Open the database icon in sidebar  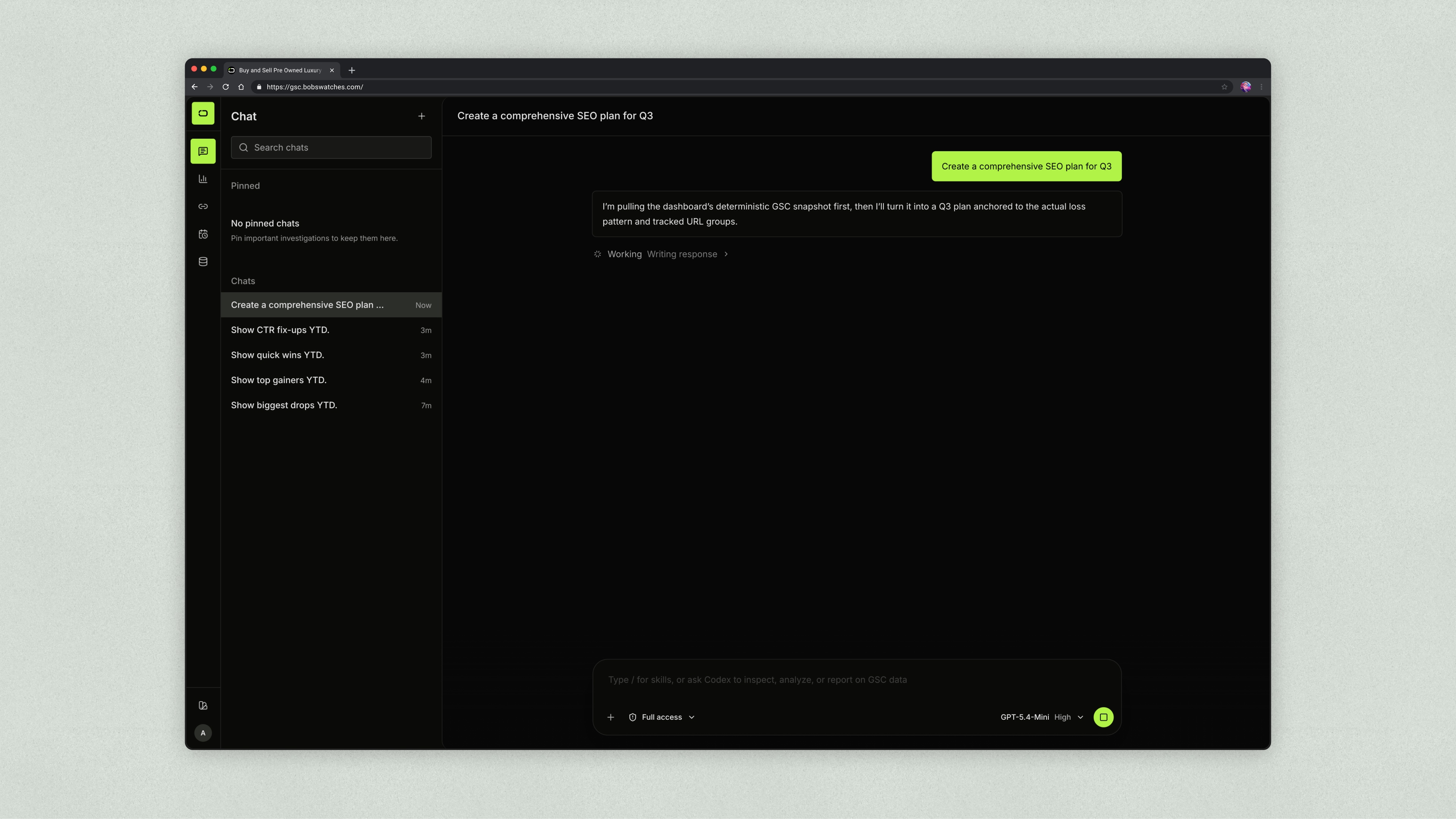pyautogui.click(x=203, y=262)
